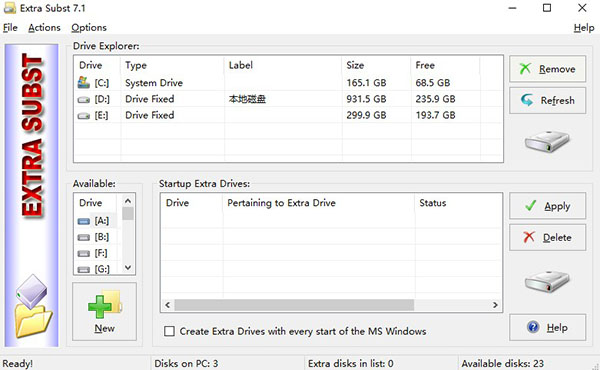600x370 pixels.
Task: Click 'Available disks: 23' status entry
Action: click(x=502, y=363)
